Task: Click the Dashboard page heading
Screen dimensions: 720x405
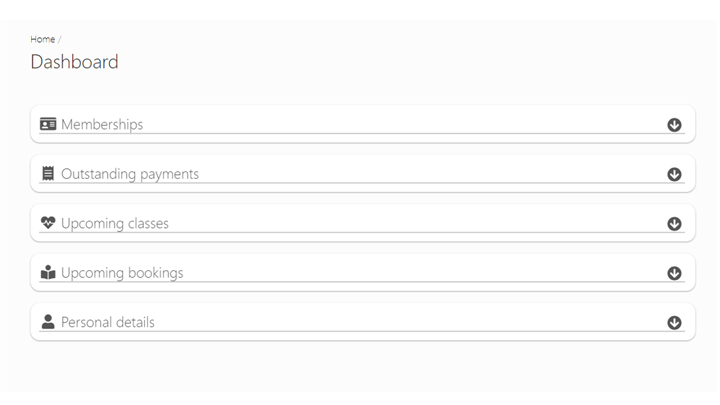Action: [x=74, y=62]
